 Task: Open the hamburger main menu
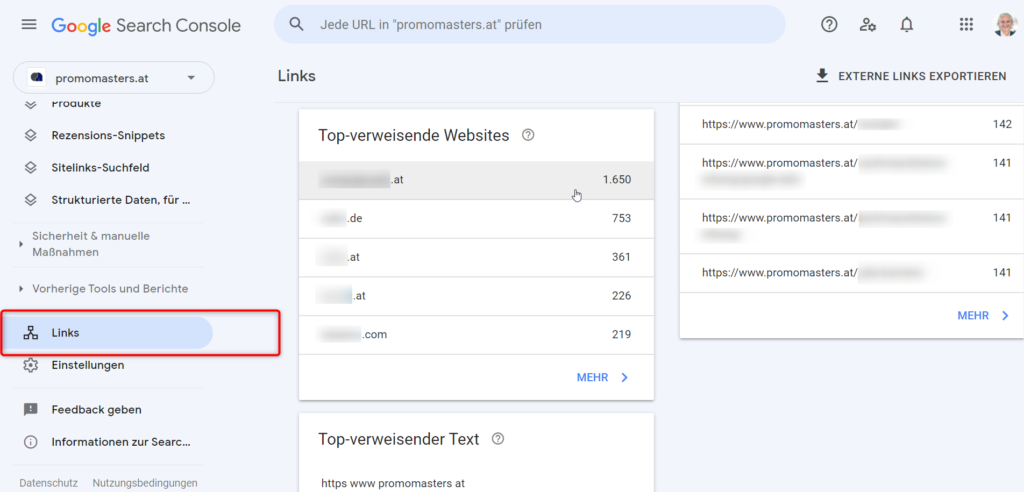[28, 24]
